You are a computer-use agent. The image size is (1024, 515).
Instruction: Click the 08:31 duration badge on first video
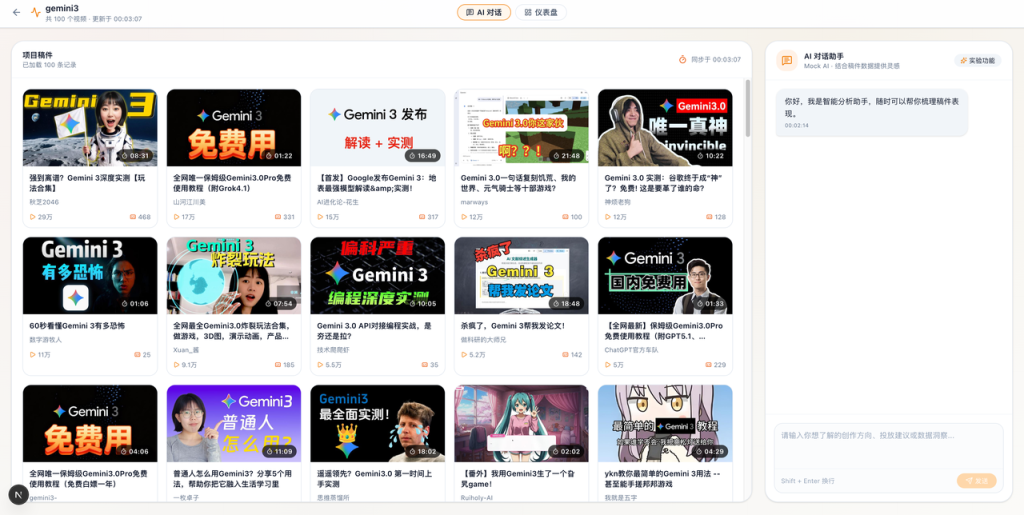pos(136,156)
